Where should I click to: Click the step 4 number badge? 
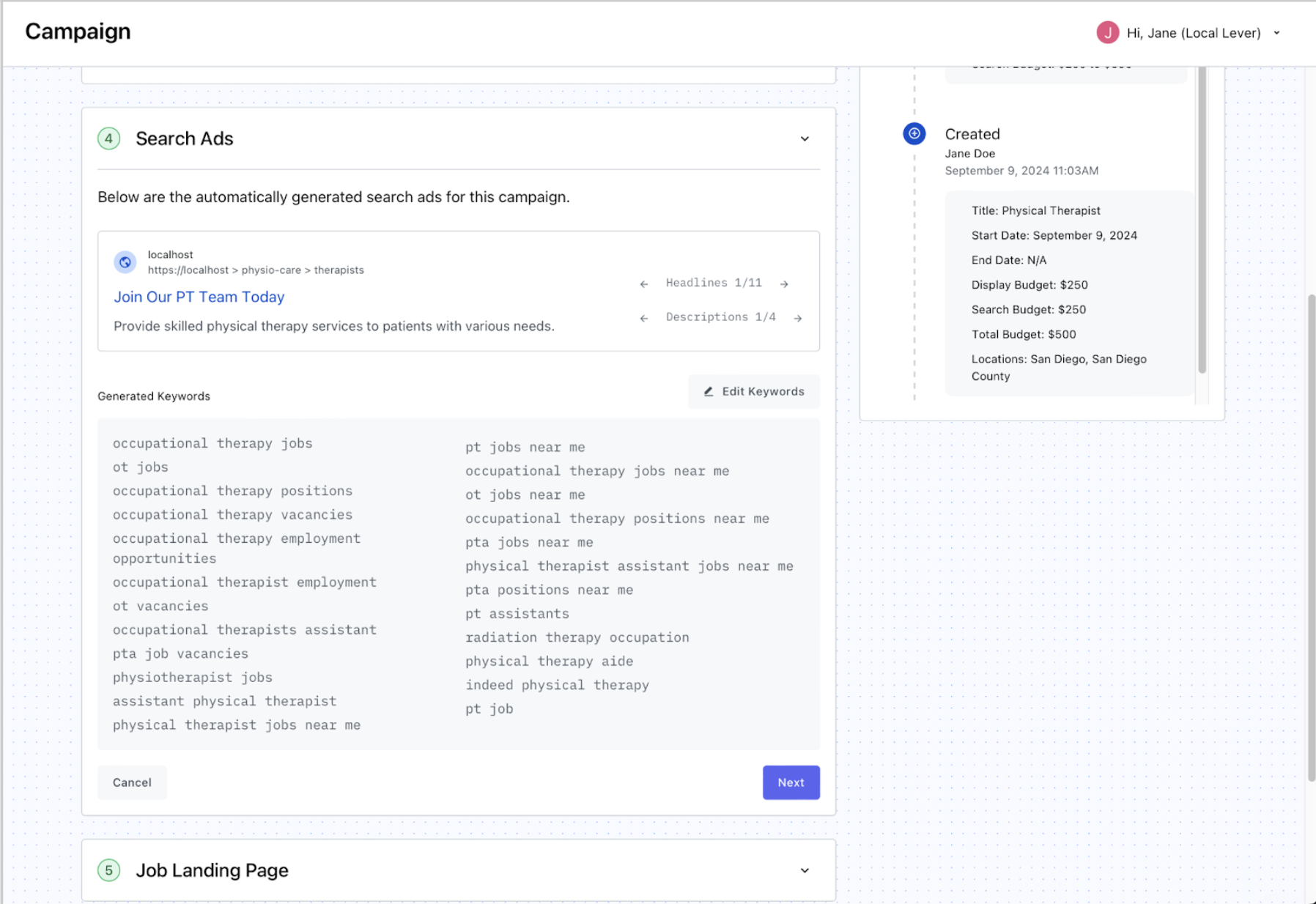point(109,138)
